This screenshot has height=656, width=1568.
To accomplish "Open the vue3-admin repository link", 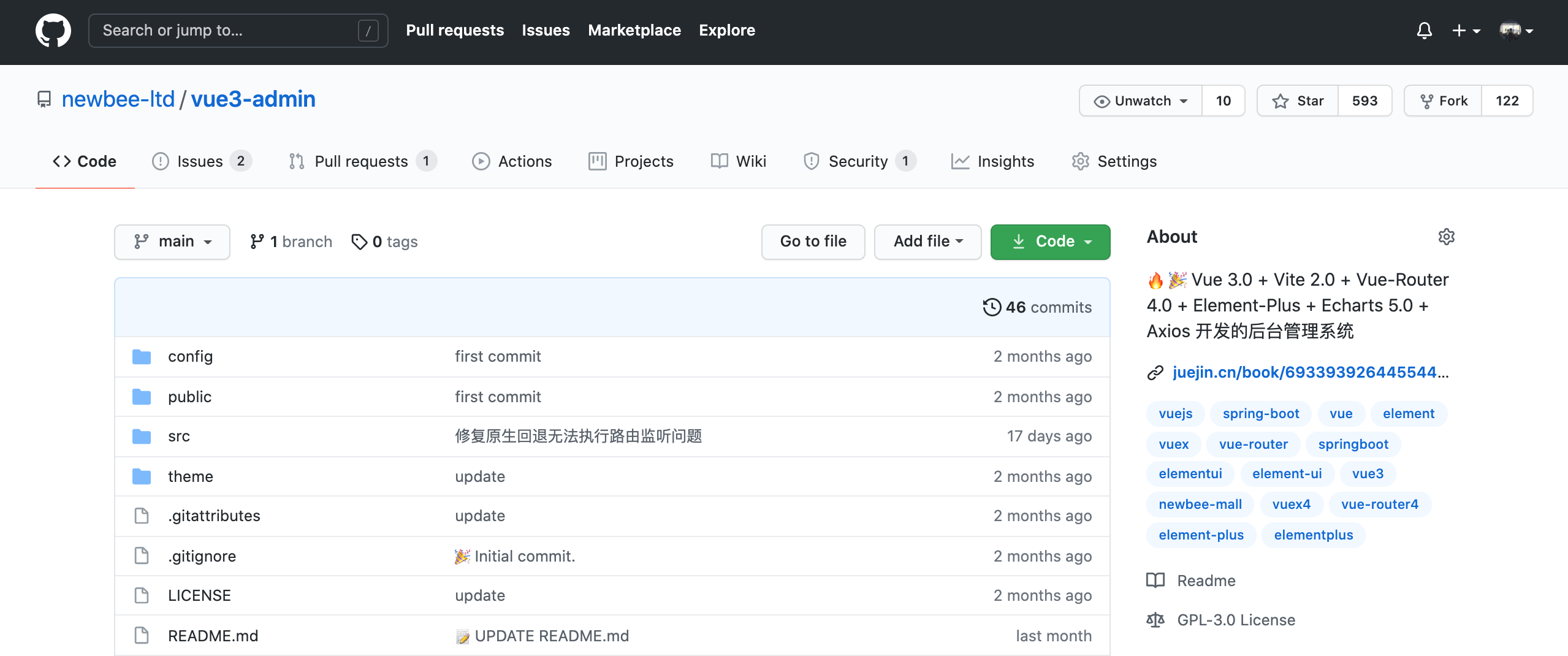I will [253, 99].
